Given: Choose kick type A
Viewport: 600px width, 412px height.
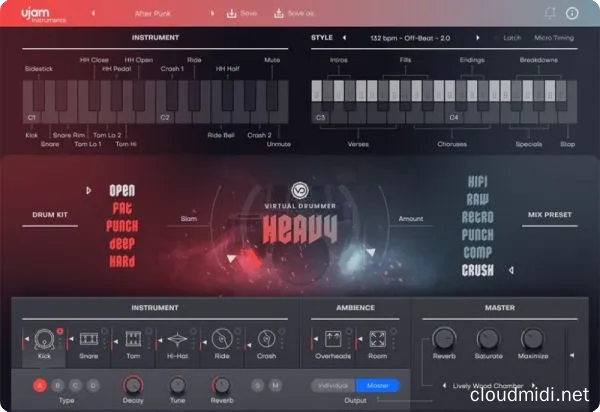Looking at the screenshot, I should coord(40,385).
